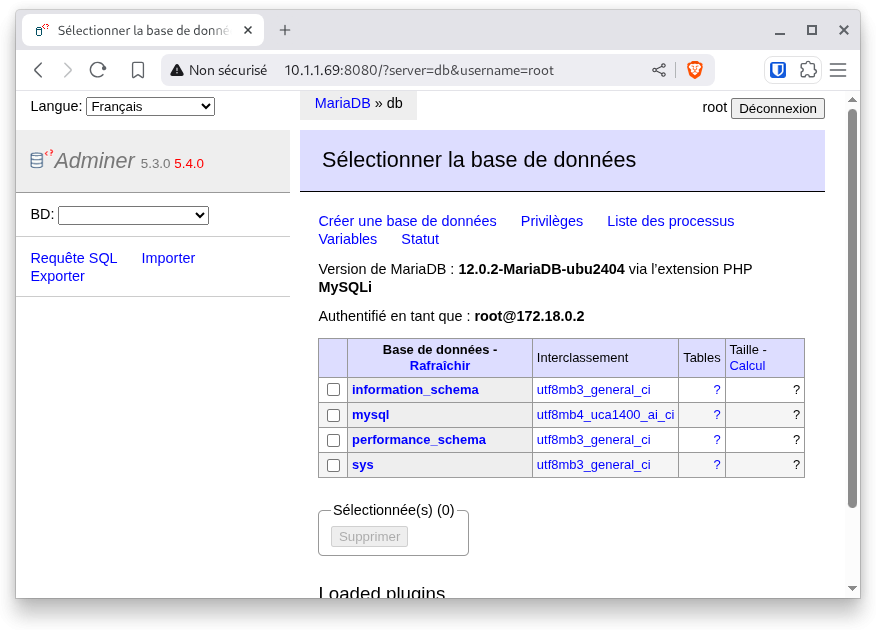876x630 pixels.
Task: Click the tables count ? for mysql
Action: click(717, 415)
